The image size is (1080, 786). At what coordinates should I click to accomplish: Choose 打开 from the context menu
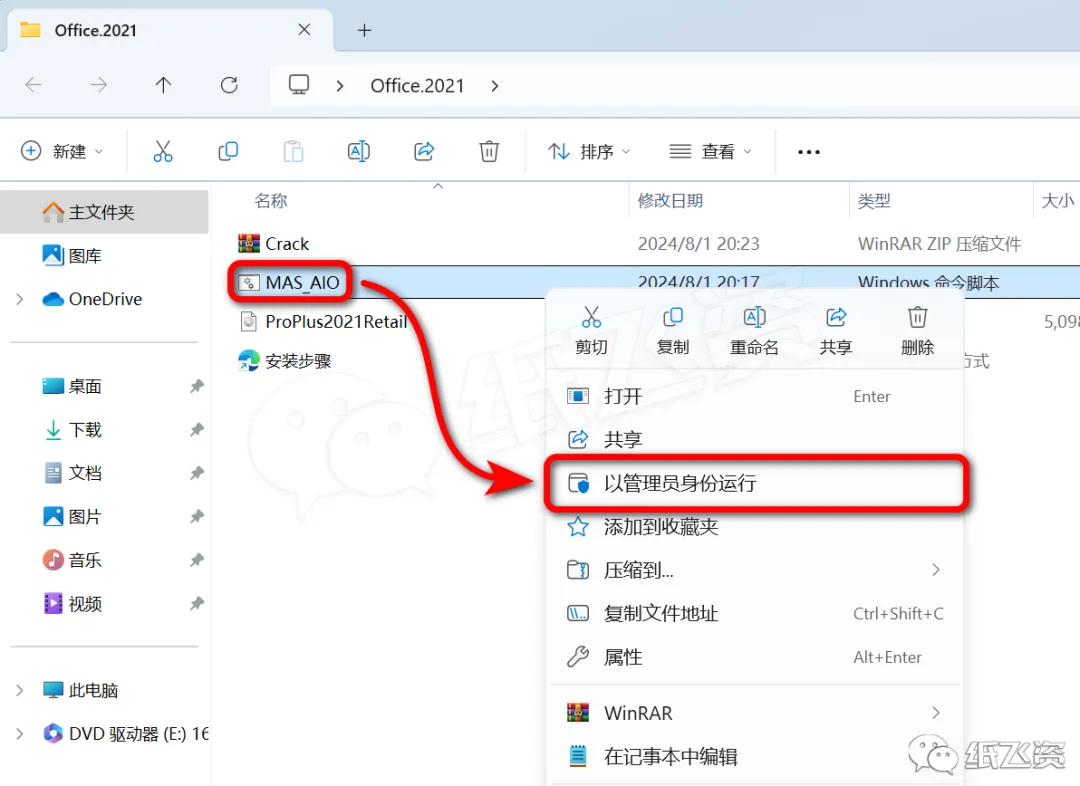click(755, 396)
